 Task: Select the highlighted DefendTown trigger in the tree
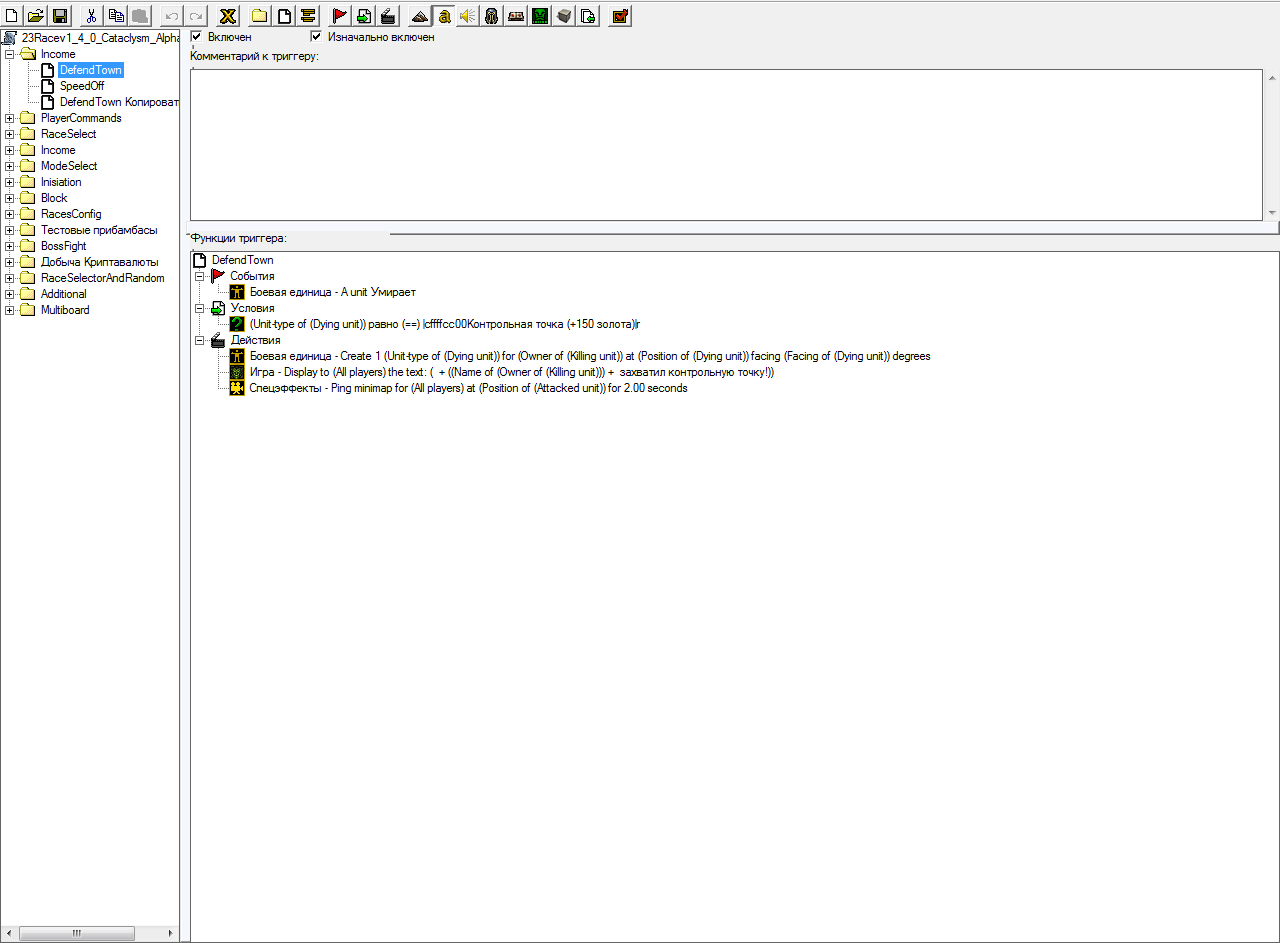click(90, 70)
